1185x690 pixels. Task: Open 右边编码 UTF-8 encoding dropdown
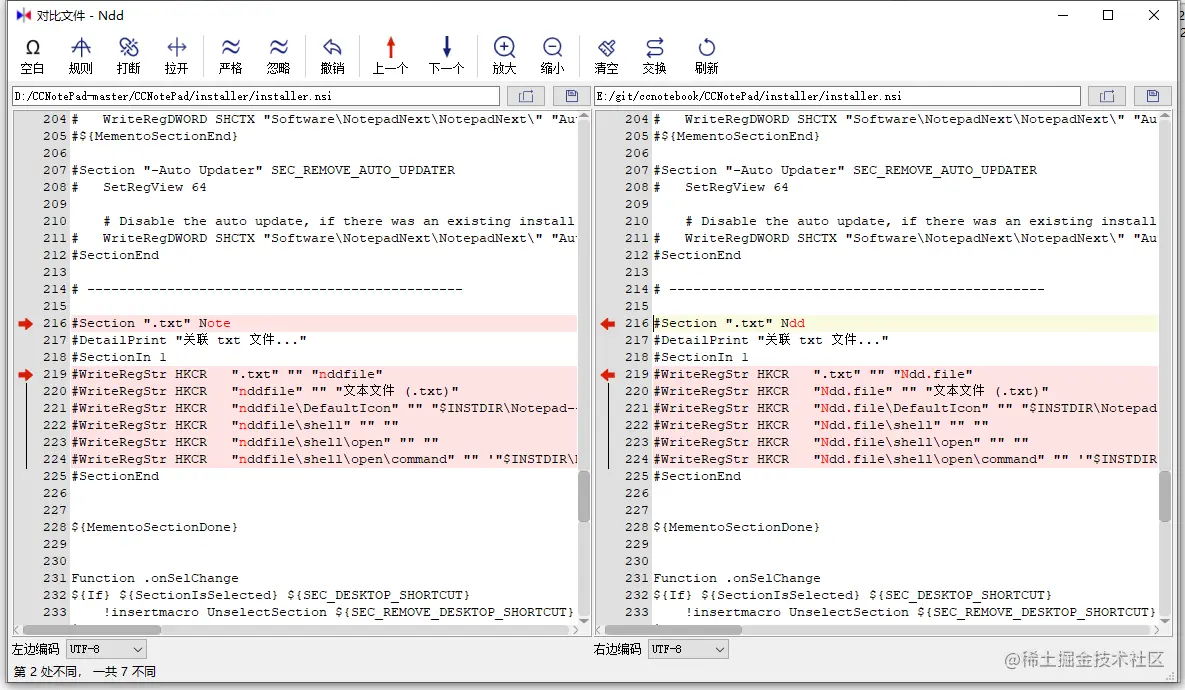click(688, 649)
